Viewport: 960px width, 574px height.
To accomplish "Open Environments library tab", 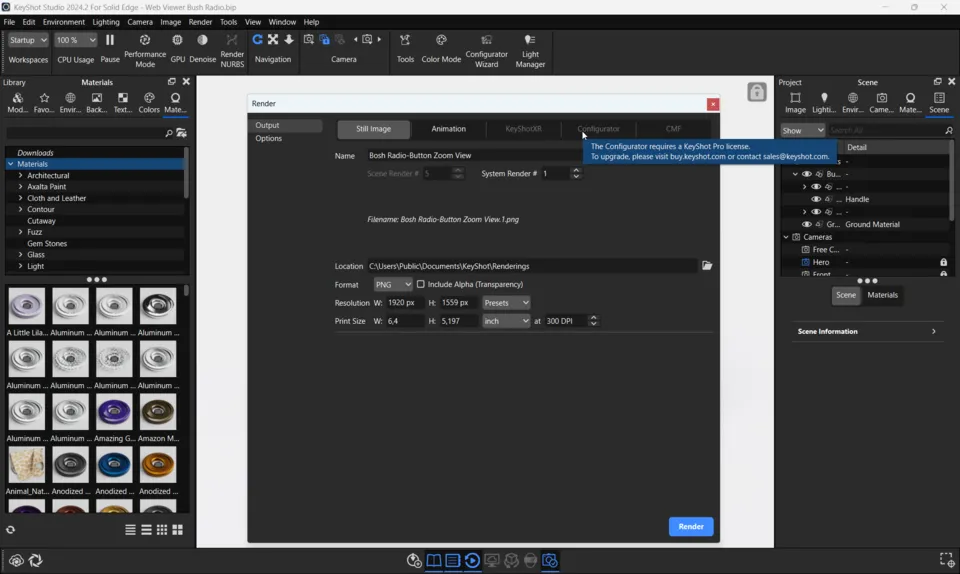I will click(x=70, y=102).
